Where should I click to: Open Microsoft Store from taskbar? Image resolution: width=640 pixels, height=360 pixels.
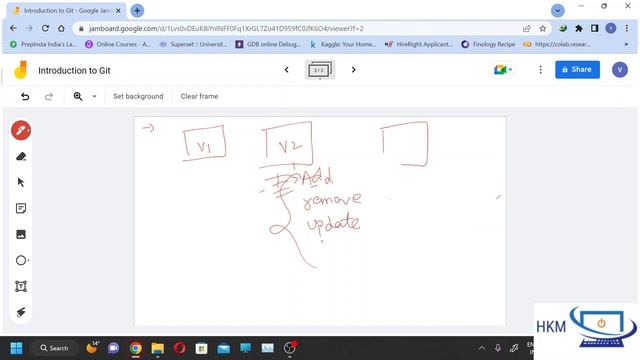point(201,348)
